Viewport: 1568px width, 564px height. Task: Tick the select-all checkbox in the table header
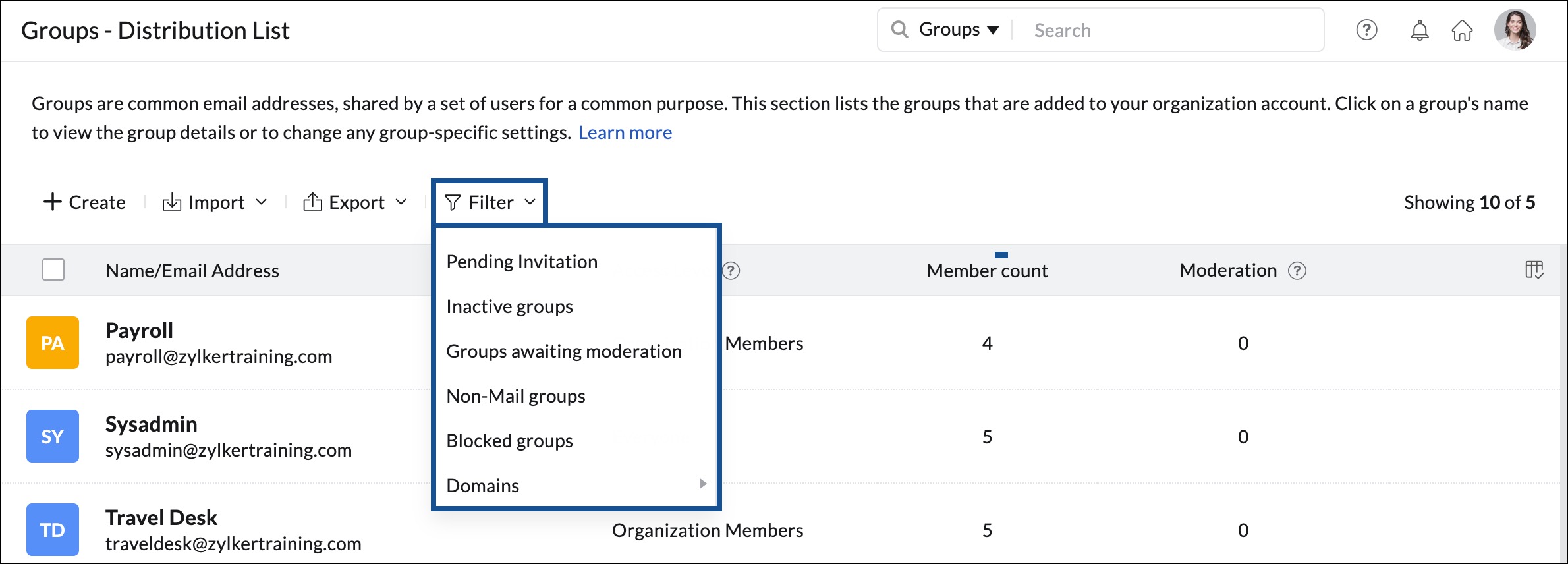pyautogui.click(x=53, y=269)
